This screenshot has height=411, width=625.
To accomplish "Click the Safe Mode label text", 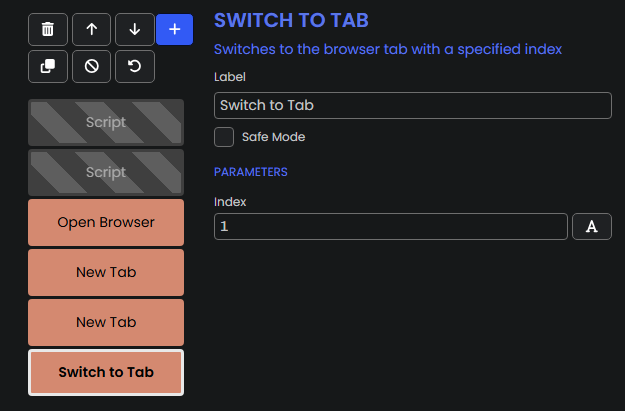I will 273,137.
